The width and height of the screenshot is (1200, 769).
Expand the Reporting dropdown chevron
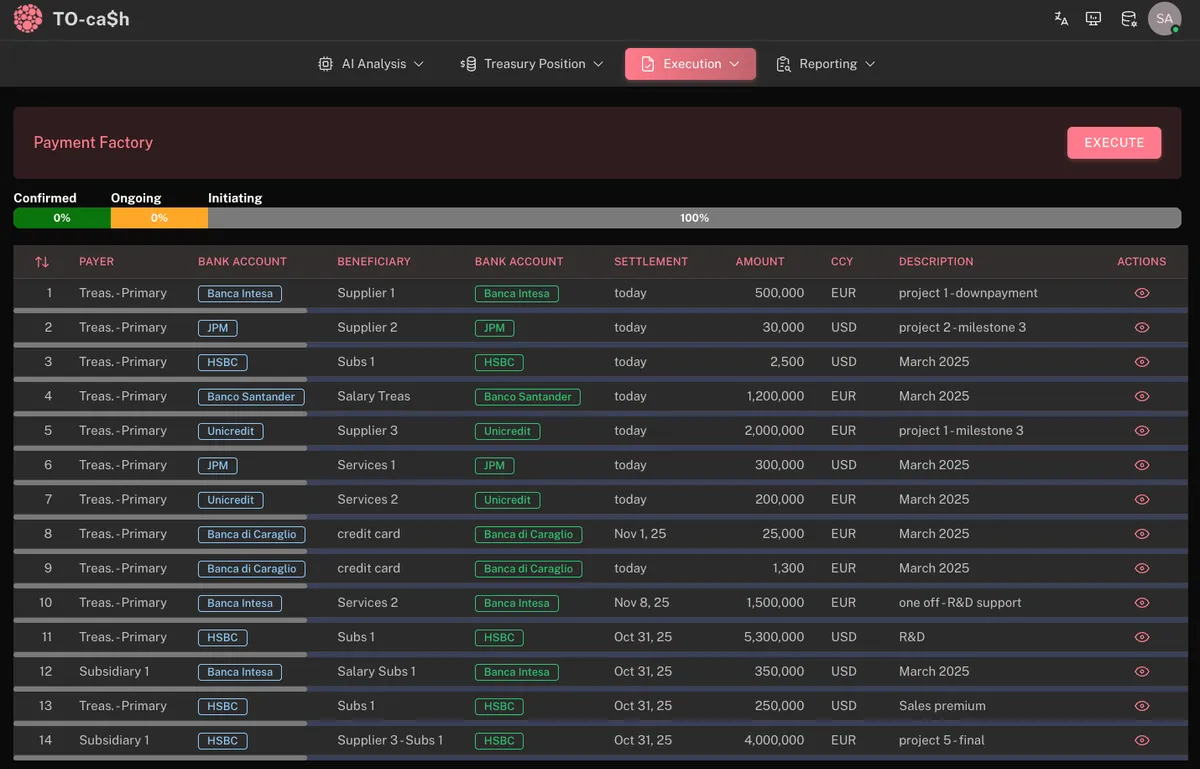point(870,64)
